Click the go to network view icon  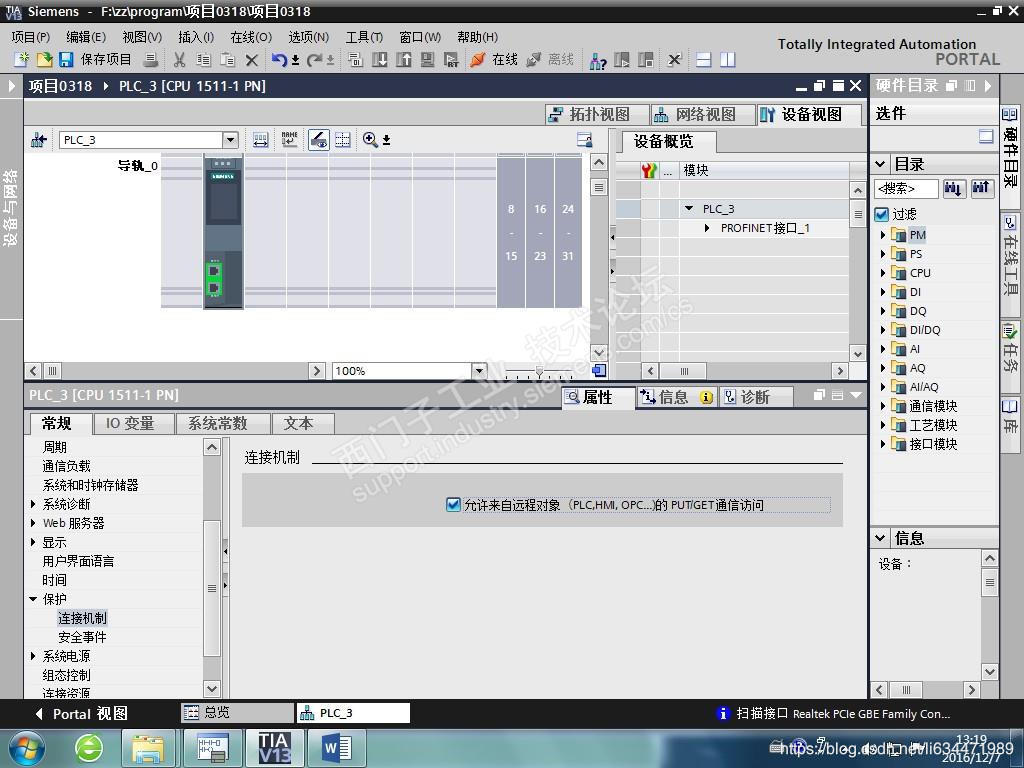[x=39, y=140]
